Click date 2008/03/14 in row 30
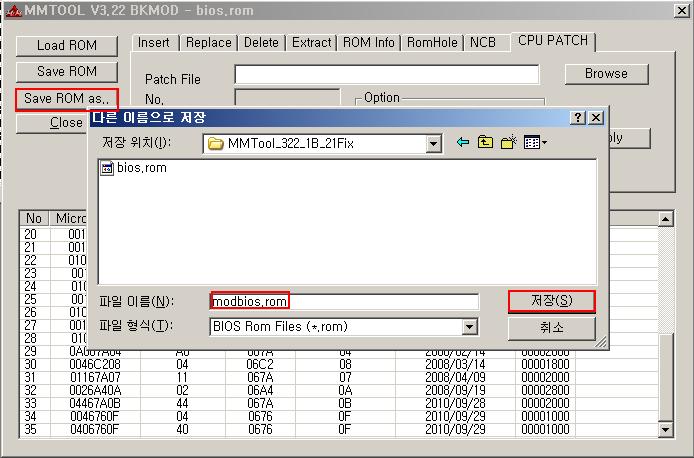This screenshot has width=694, height=458. coord(455,365)
